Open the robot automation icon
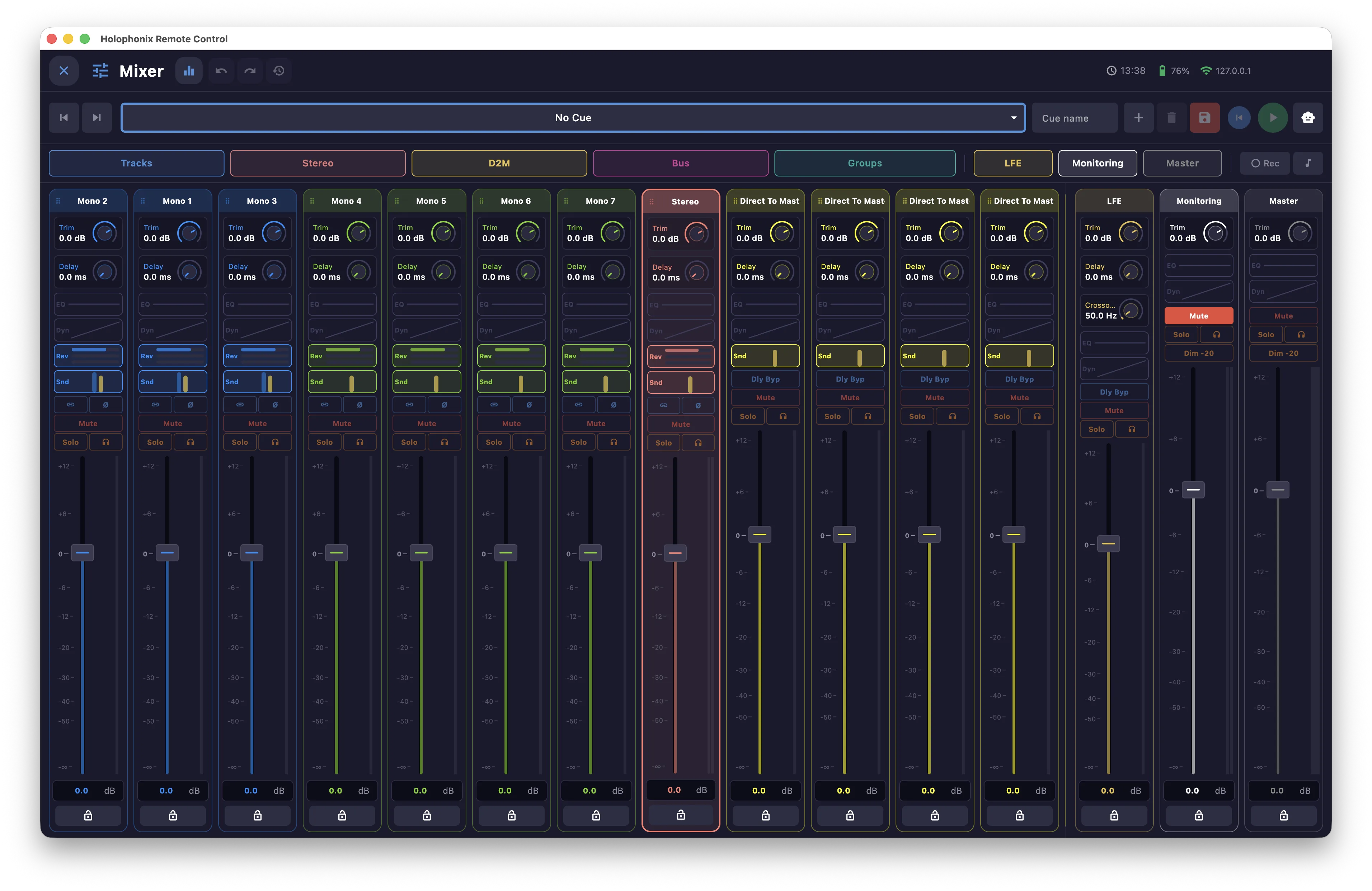 1308,118
